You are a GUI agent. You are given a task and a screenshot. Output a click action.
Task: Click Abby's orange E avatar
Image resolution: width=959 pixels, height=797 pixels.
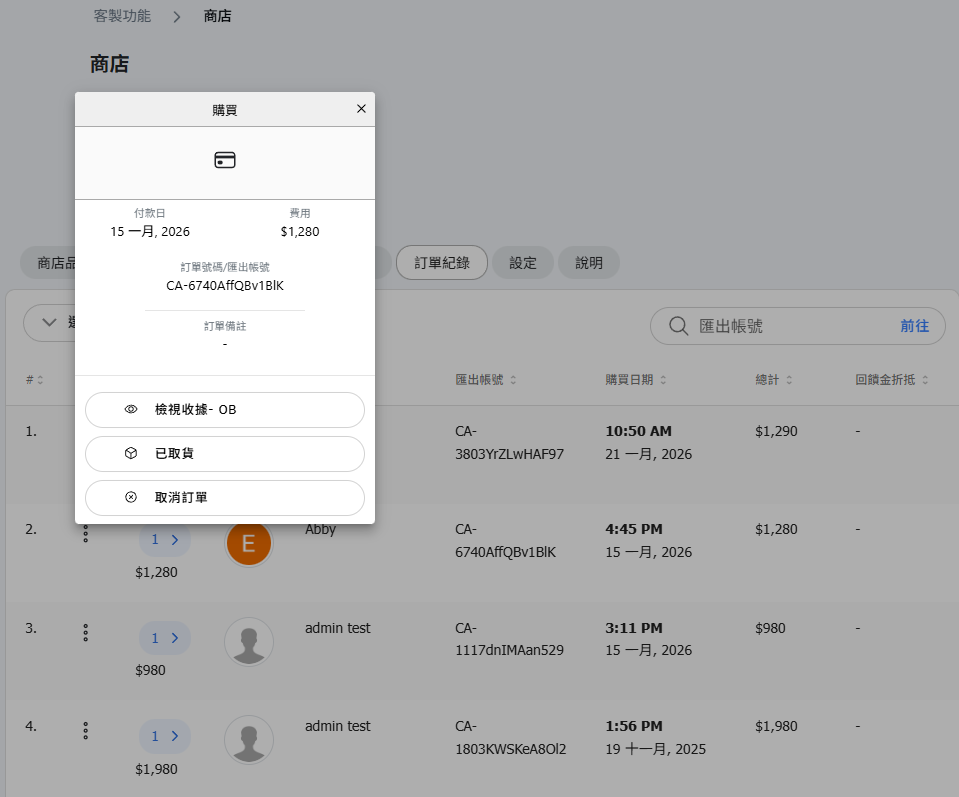[x=249, y=543]
